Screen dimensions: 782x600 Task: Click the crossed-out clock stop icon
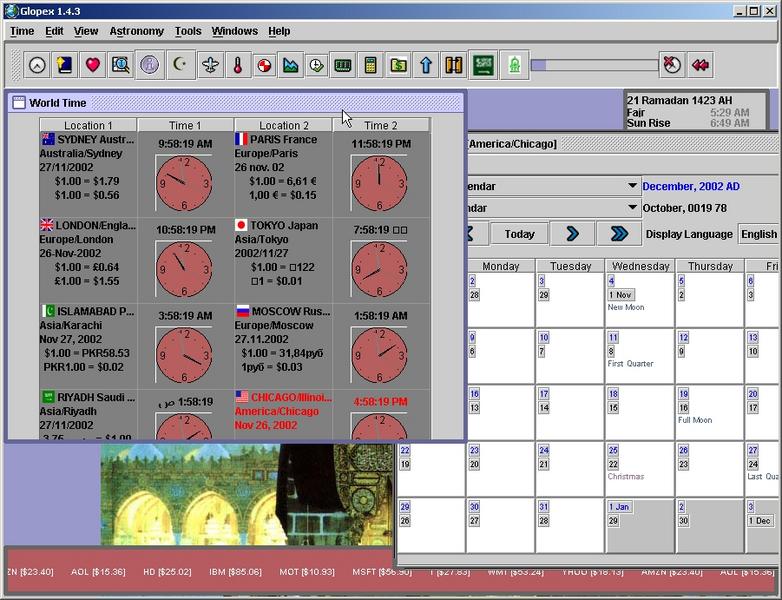[x=672, y=65]
